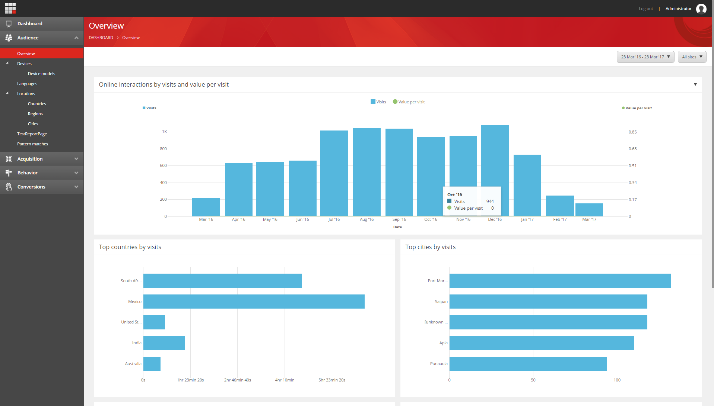Expand the Behavior section chevron
The width and height of the screenshot is (714, 406).
[76, 173]
